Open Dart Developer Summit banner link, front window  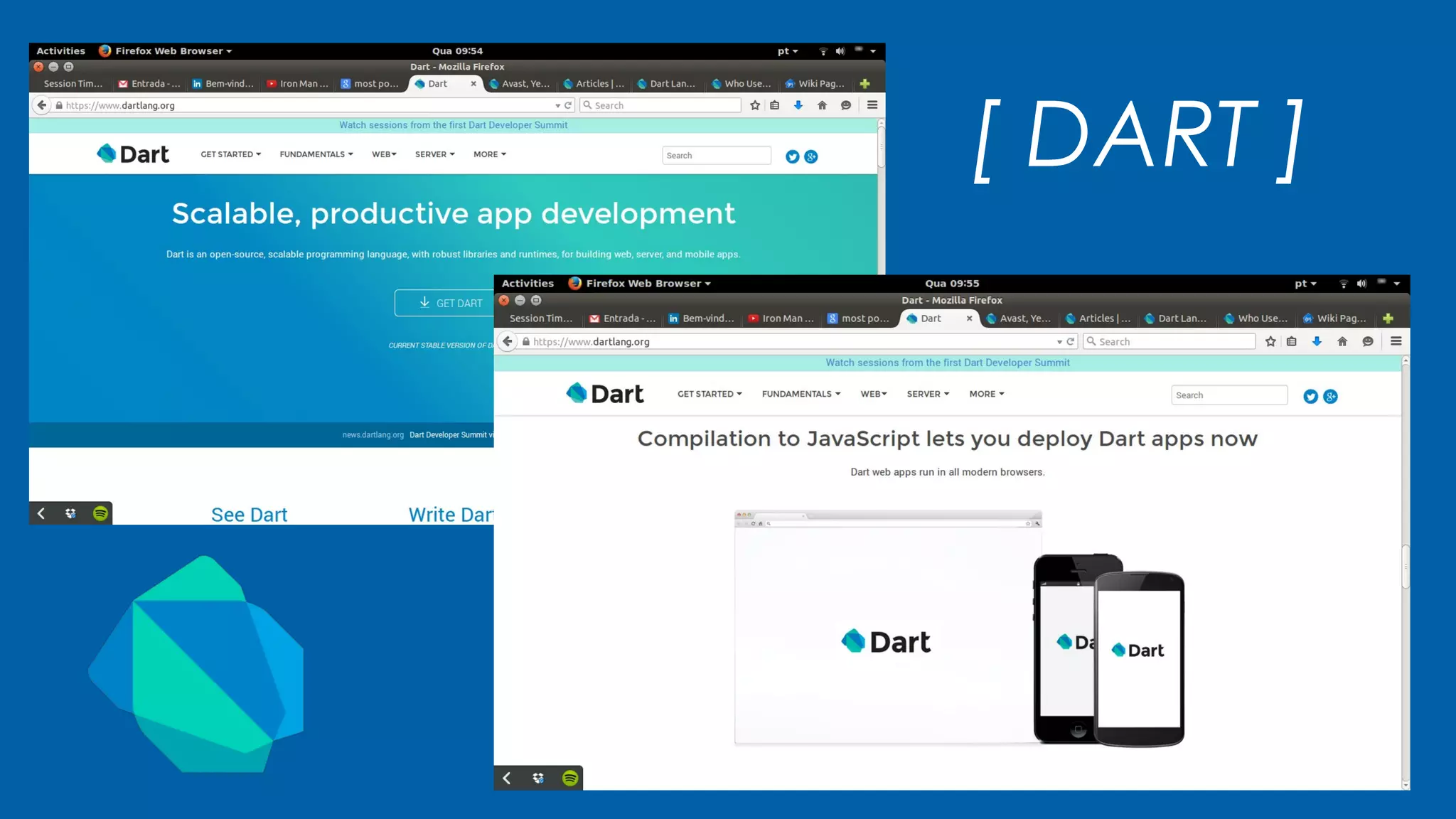948,363
